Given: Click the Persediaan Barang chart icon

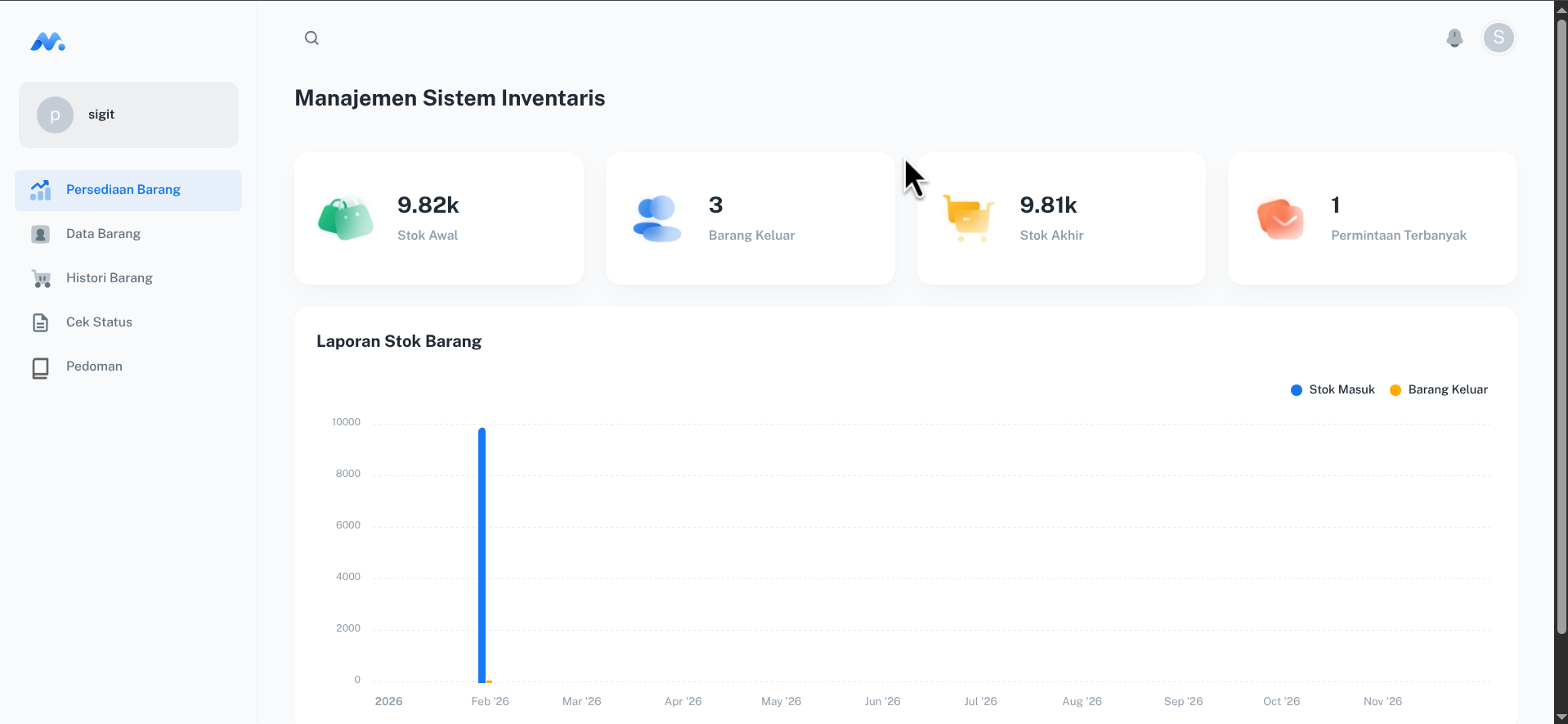Looking at the screenshot, I should click(x=40, y=190).
